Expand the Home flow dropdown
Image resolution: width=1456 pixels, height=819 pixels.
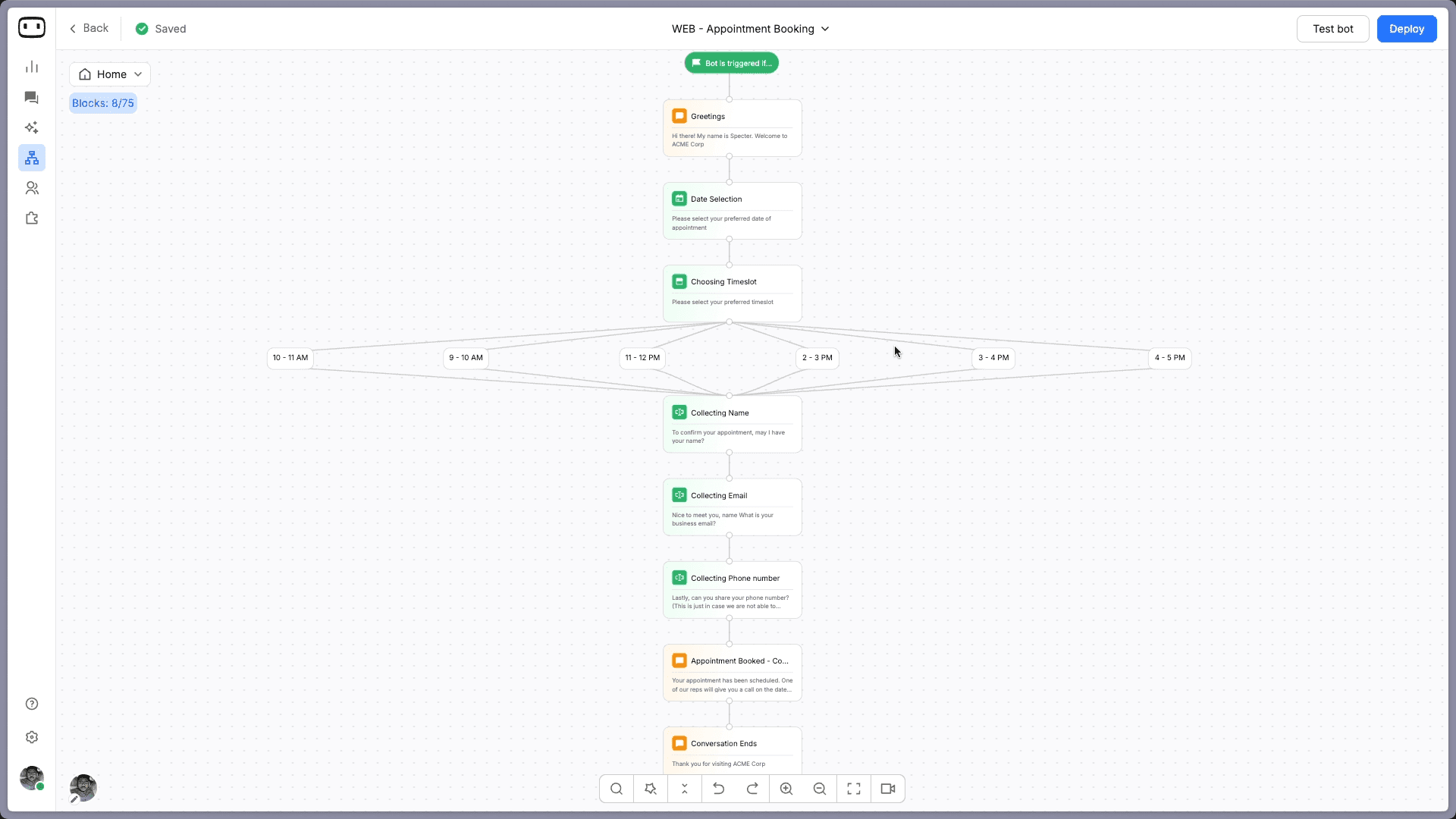coord(110,74)
